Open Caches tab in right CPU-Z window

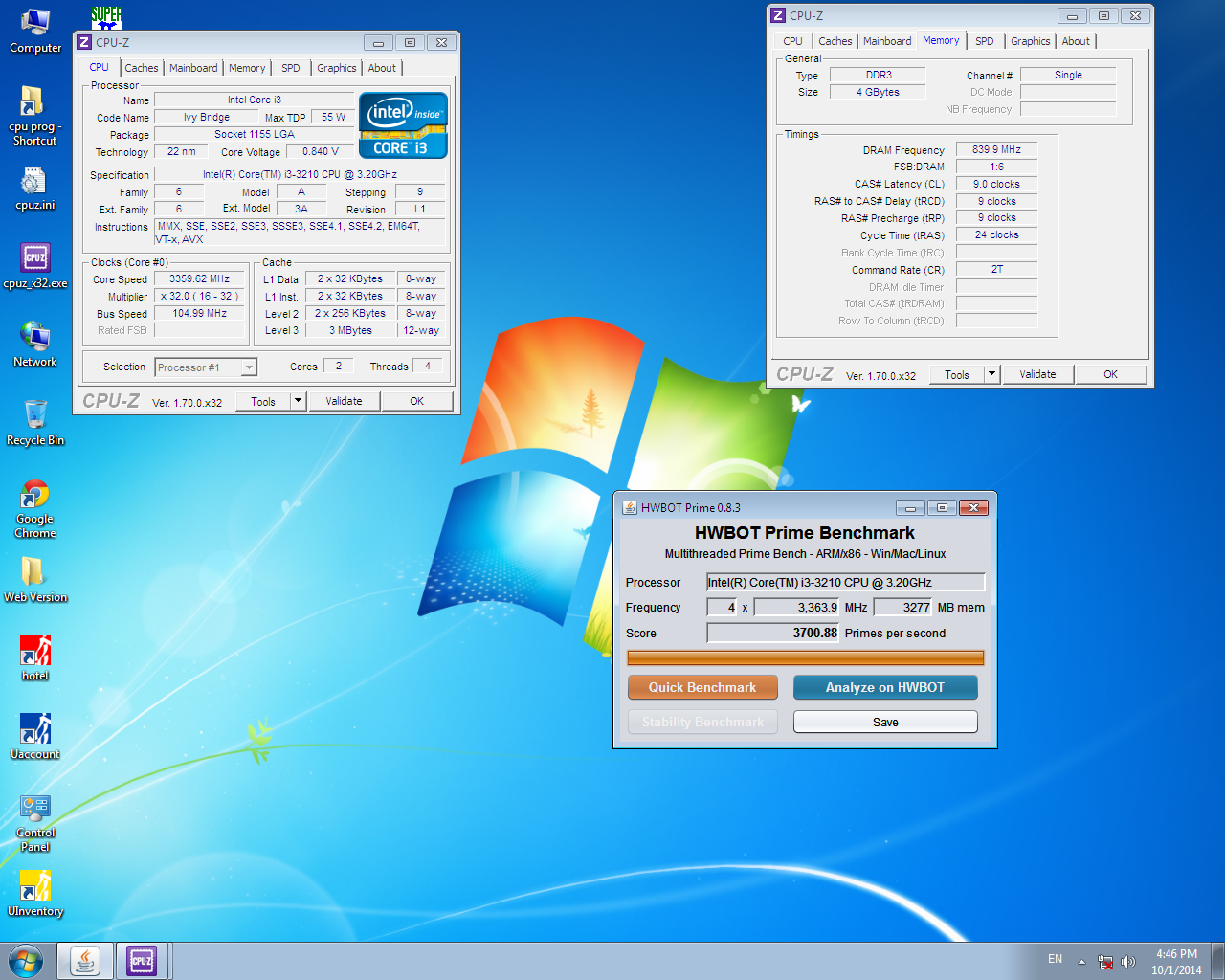point(835,41)
